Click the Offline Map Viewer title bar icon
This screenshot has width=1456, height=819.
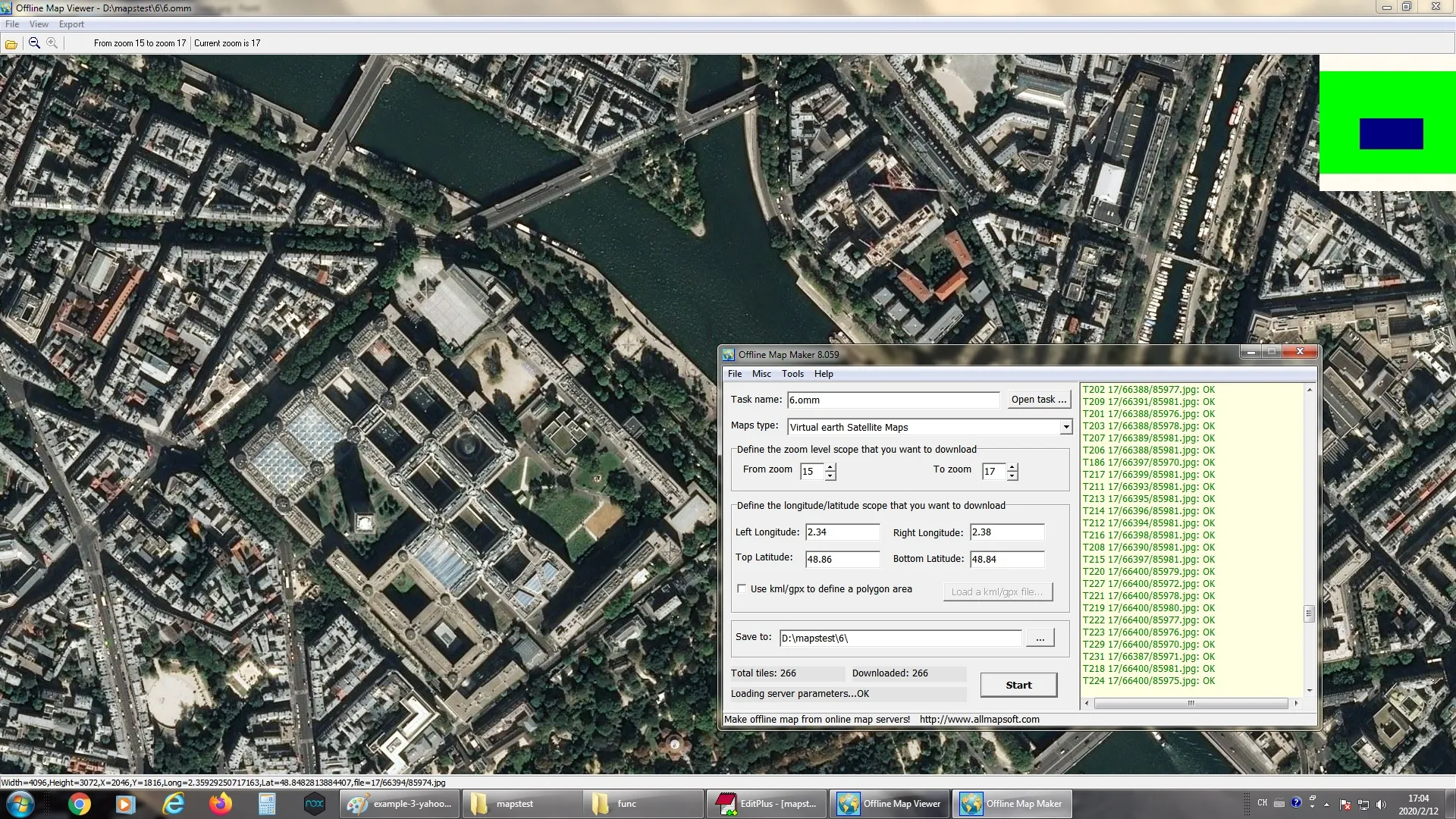tap(7, 8)
